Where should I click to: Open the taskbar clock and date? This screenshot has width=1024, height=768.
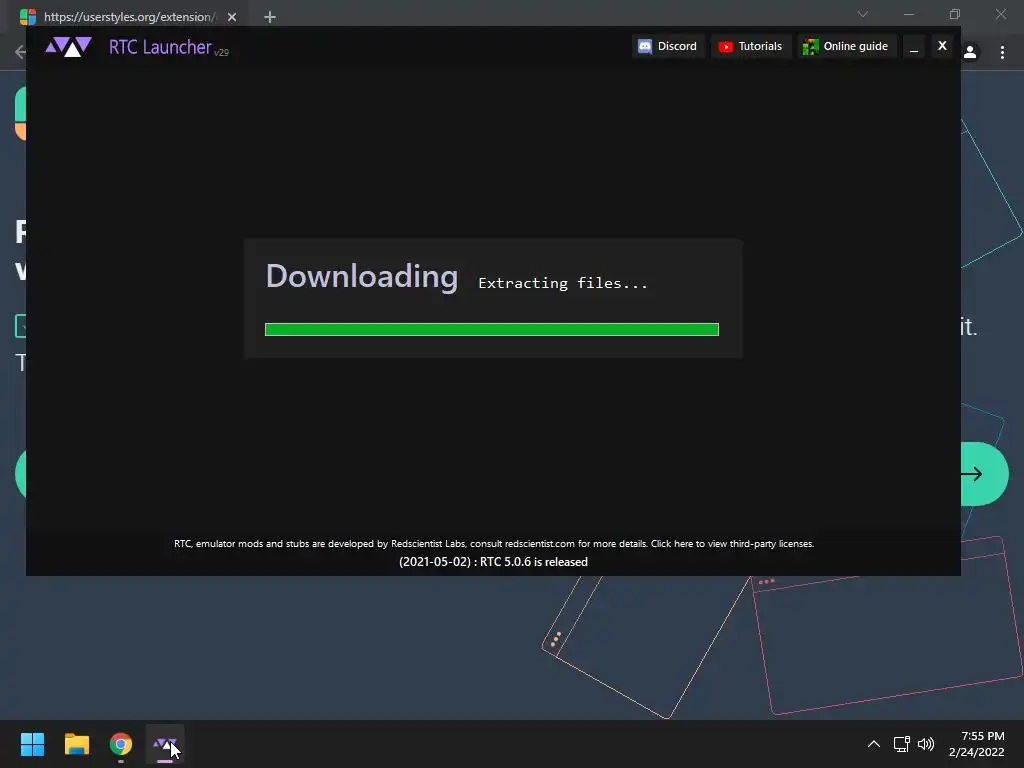click(x=977, y=744)
